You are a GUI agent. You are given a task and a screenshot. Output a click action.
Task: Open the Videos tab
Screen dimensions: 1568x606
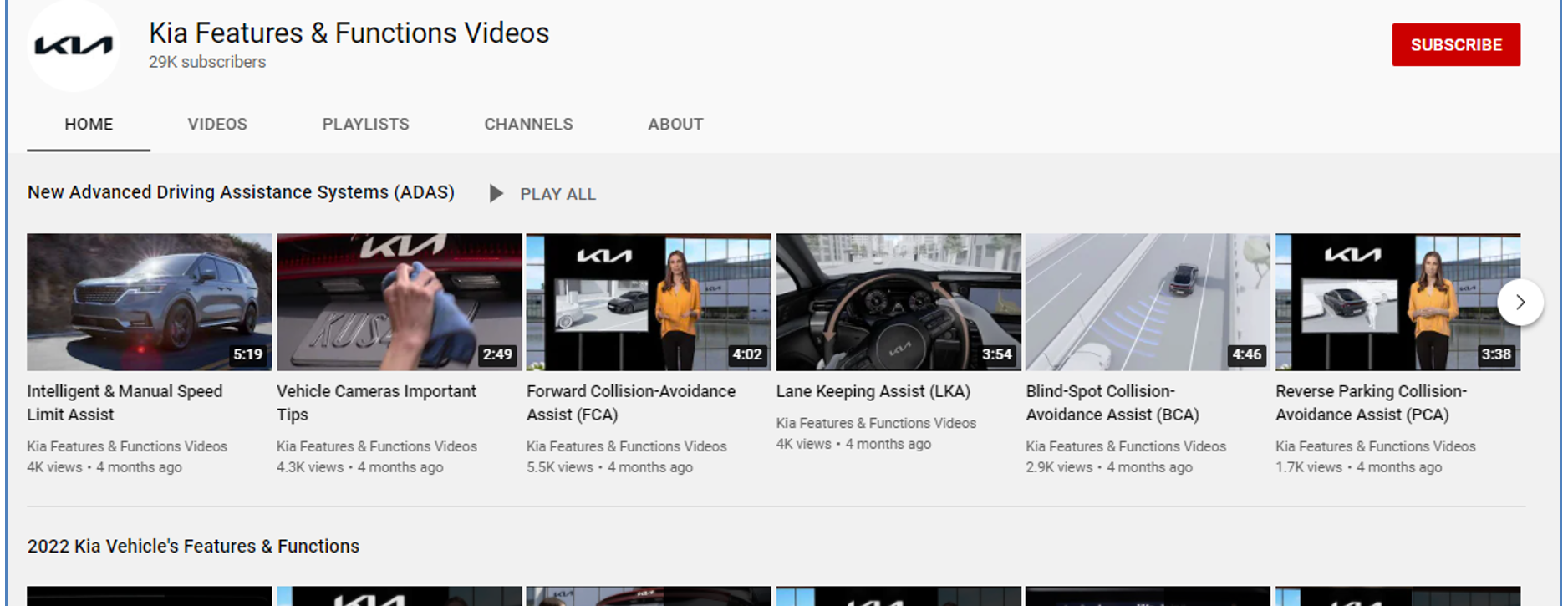click(217, 124)
